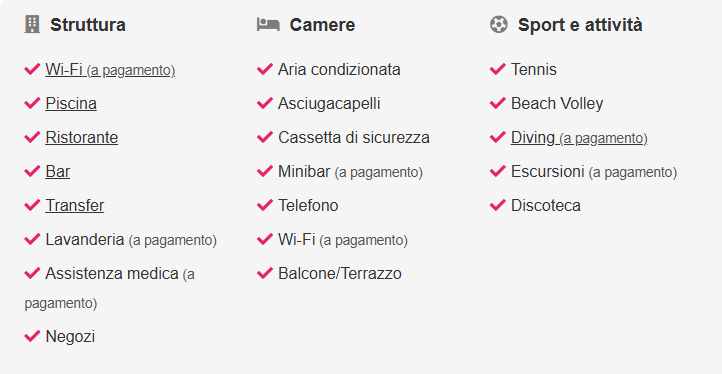Open the Piscina link
The height and width of the screenshot is (374, 722).
click(x=71, y=104)
